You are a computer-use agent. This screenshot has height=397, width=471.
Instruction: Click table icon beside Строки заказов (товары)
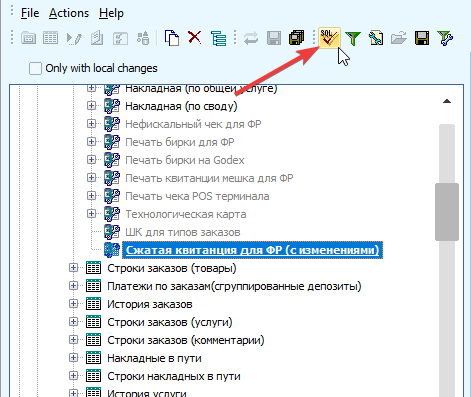coord(93,268)
